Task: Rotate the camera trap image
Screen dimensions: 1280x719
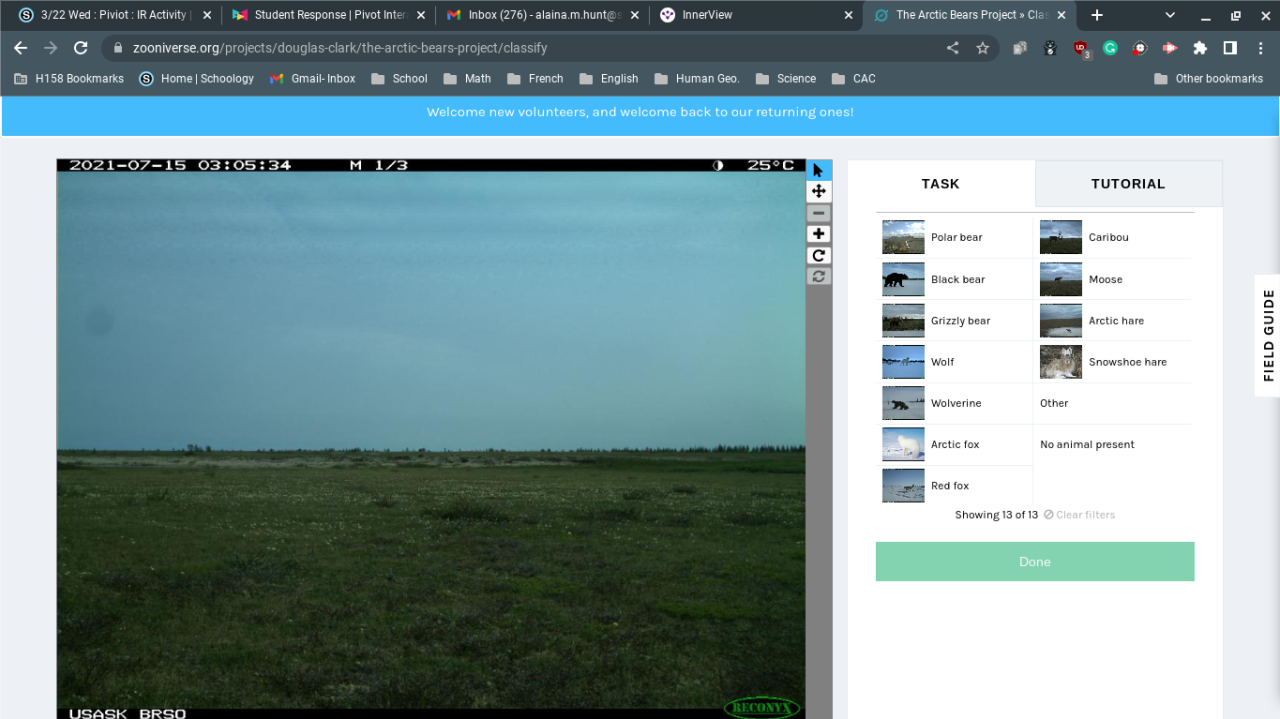Action: tap(818, 255)
